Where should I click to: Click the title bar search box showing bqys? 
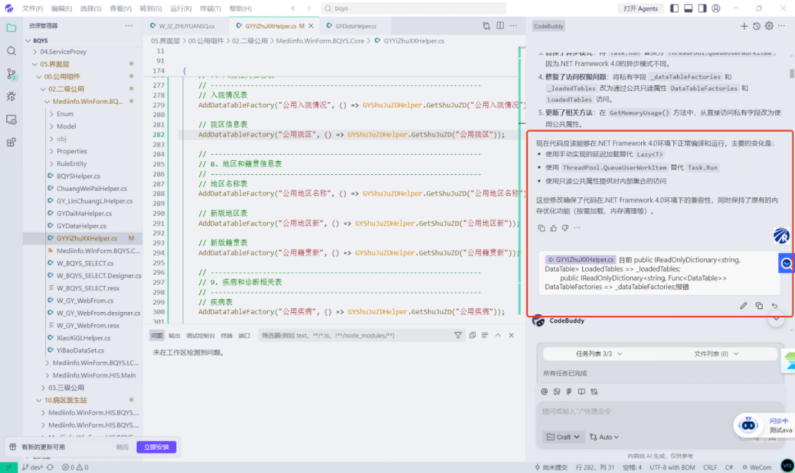point(413,8)
